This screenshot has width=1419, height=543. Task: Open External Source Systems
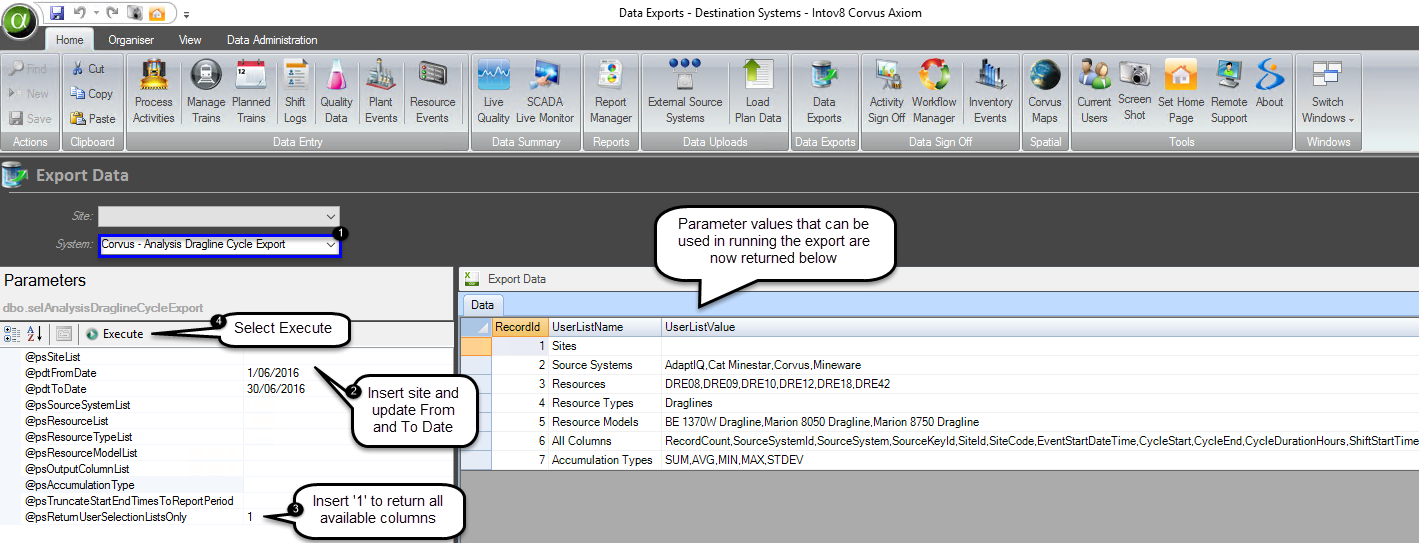coord(685,91)
